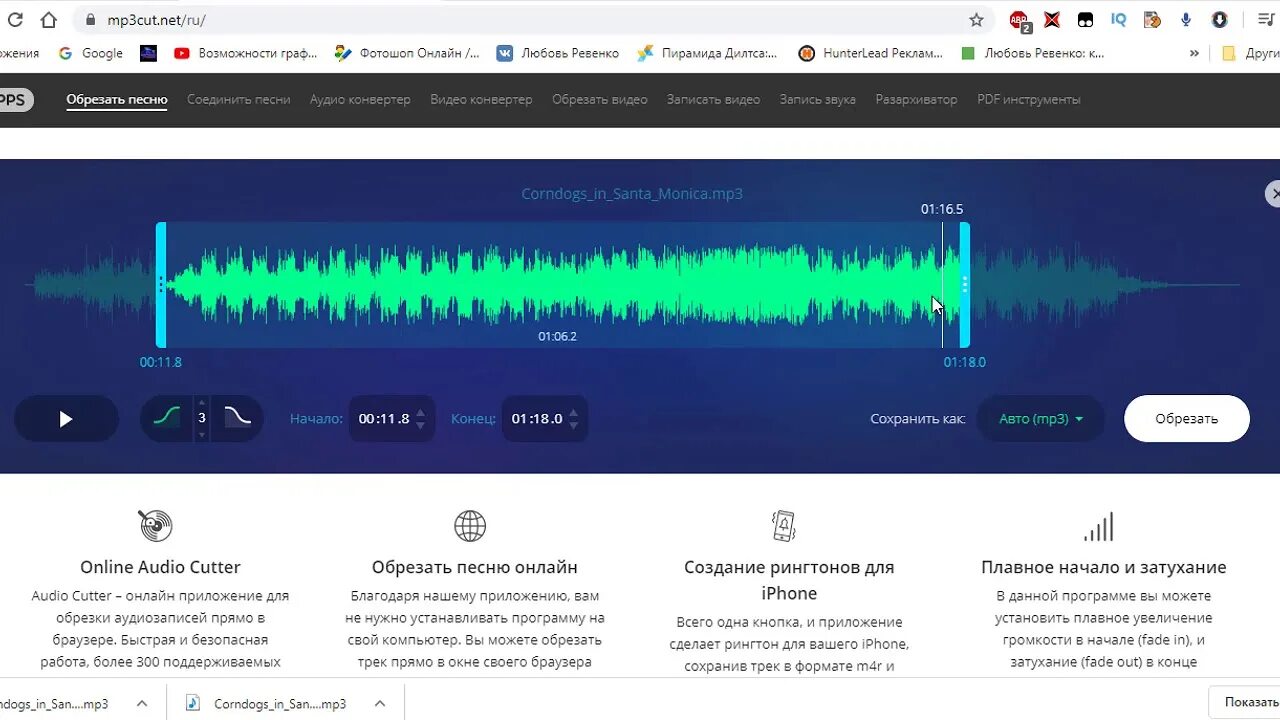Open the VK Любовь Ревенко bookmark
Image resolution: width=1280 pixels, height=720 pixels.
point(558,53)
